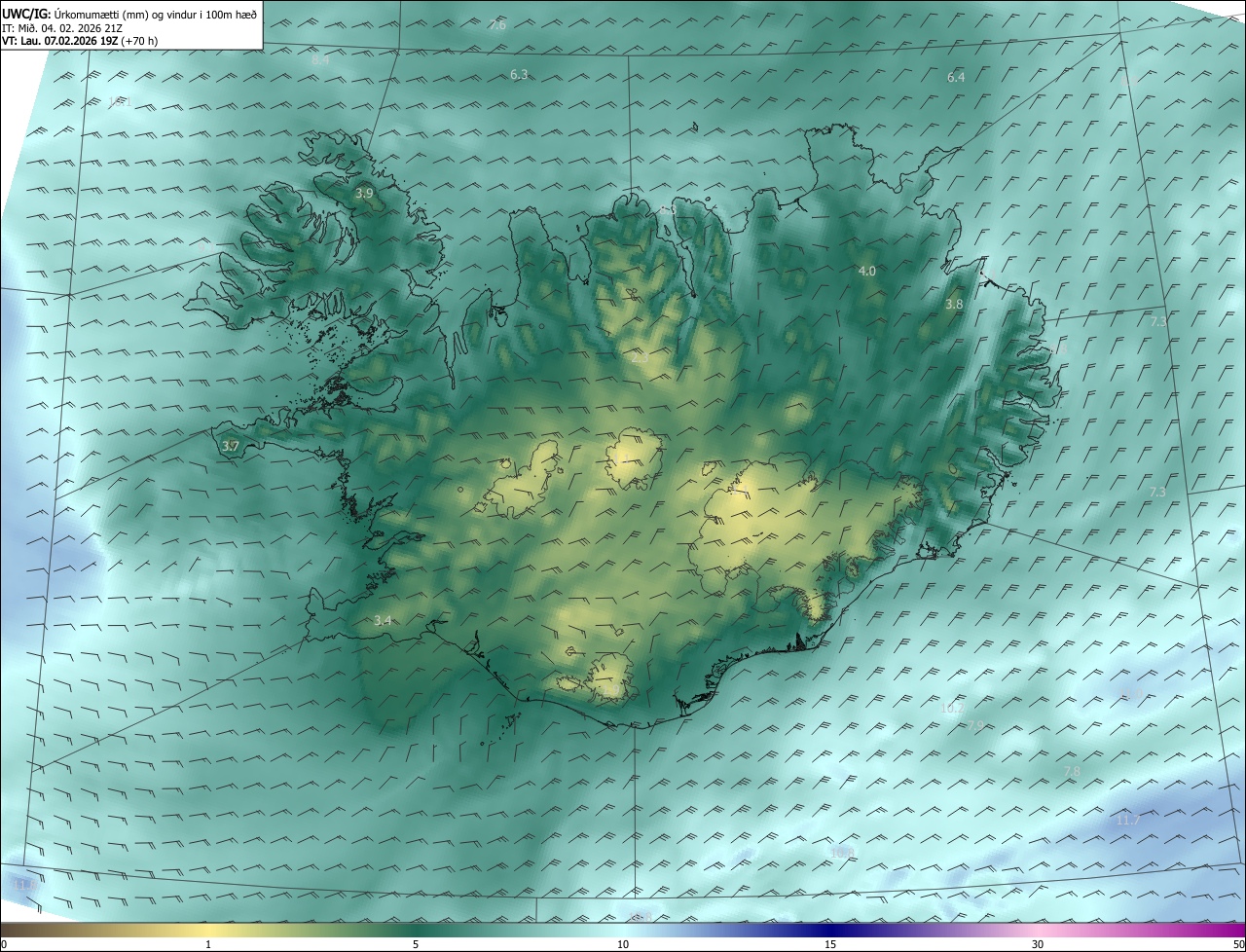Click the dark navy band of the color scale
The width and height of the screenshot is (1246, 952).
pyautogui.click(x=830, y=930)
